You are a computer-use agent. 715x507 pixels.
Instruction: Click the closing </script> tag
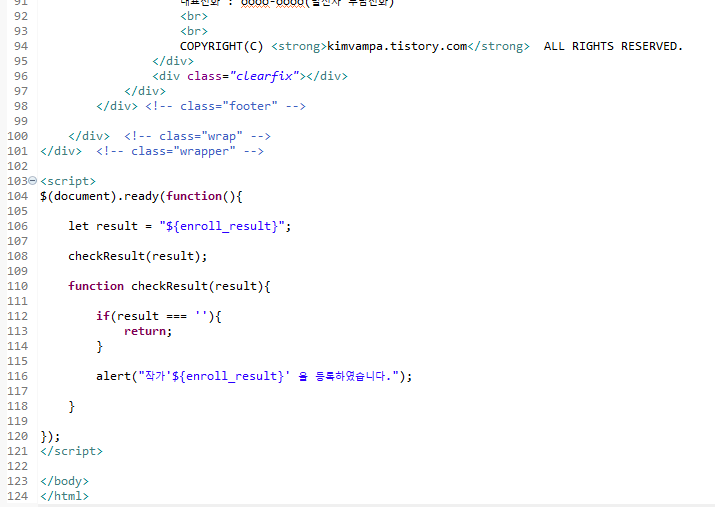pyautogui.click(x=72, y=451)
